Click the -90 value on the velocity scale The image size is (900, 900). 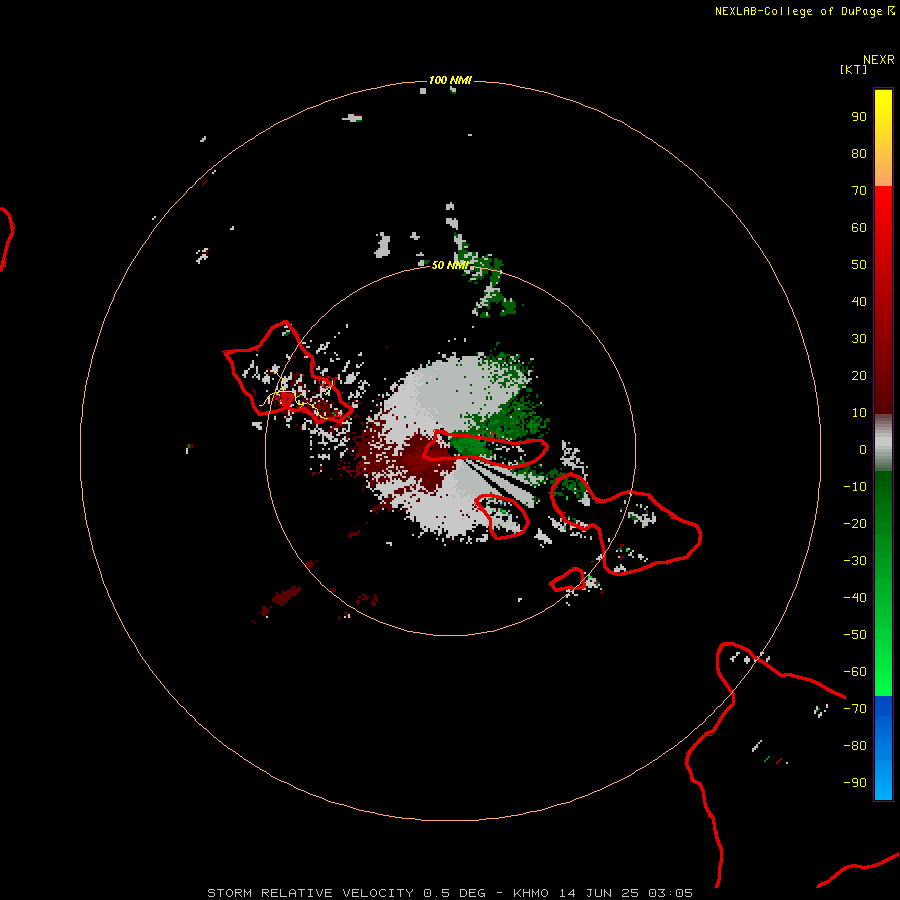click(x=855, y=782)
